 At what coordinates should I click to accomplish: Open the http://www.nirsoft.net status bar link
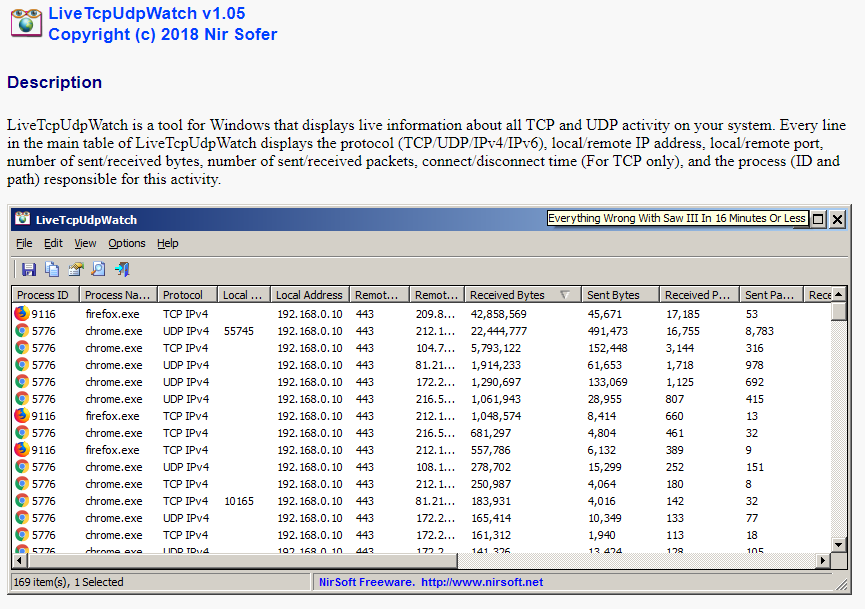coord(482,582)
